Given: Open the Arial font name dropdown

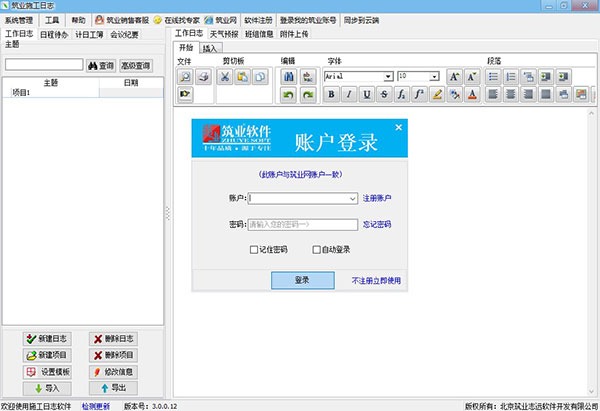Looking at the screenshot, I should (388, 76).
